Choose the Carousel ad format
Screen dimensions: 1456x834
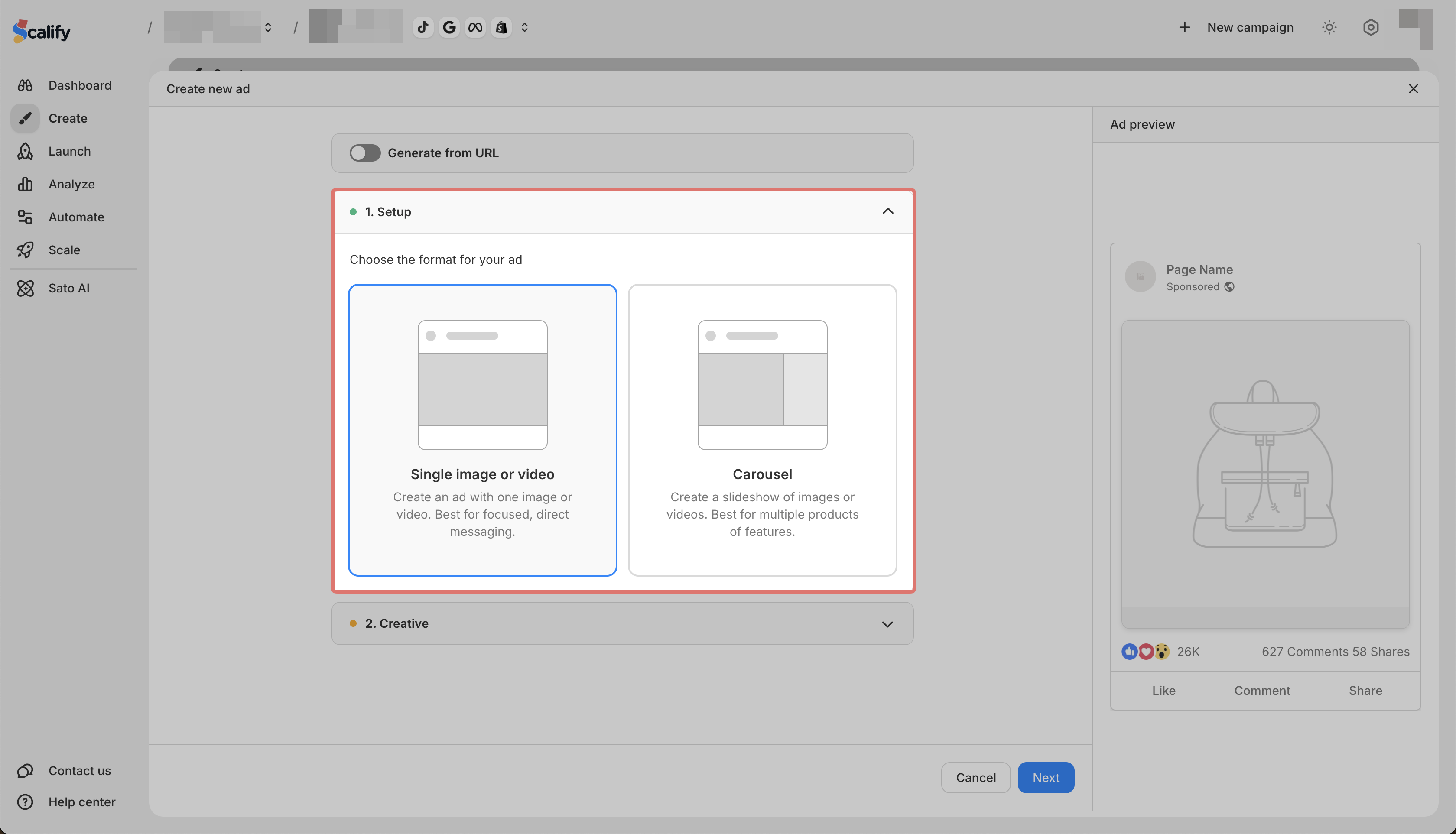click(762, 430)
